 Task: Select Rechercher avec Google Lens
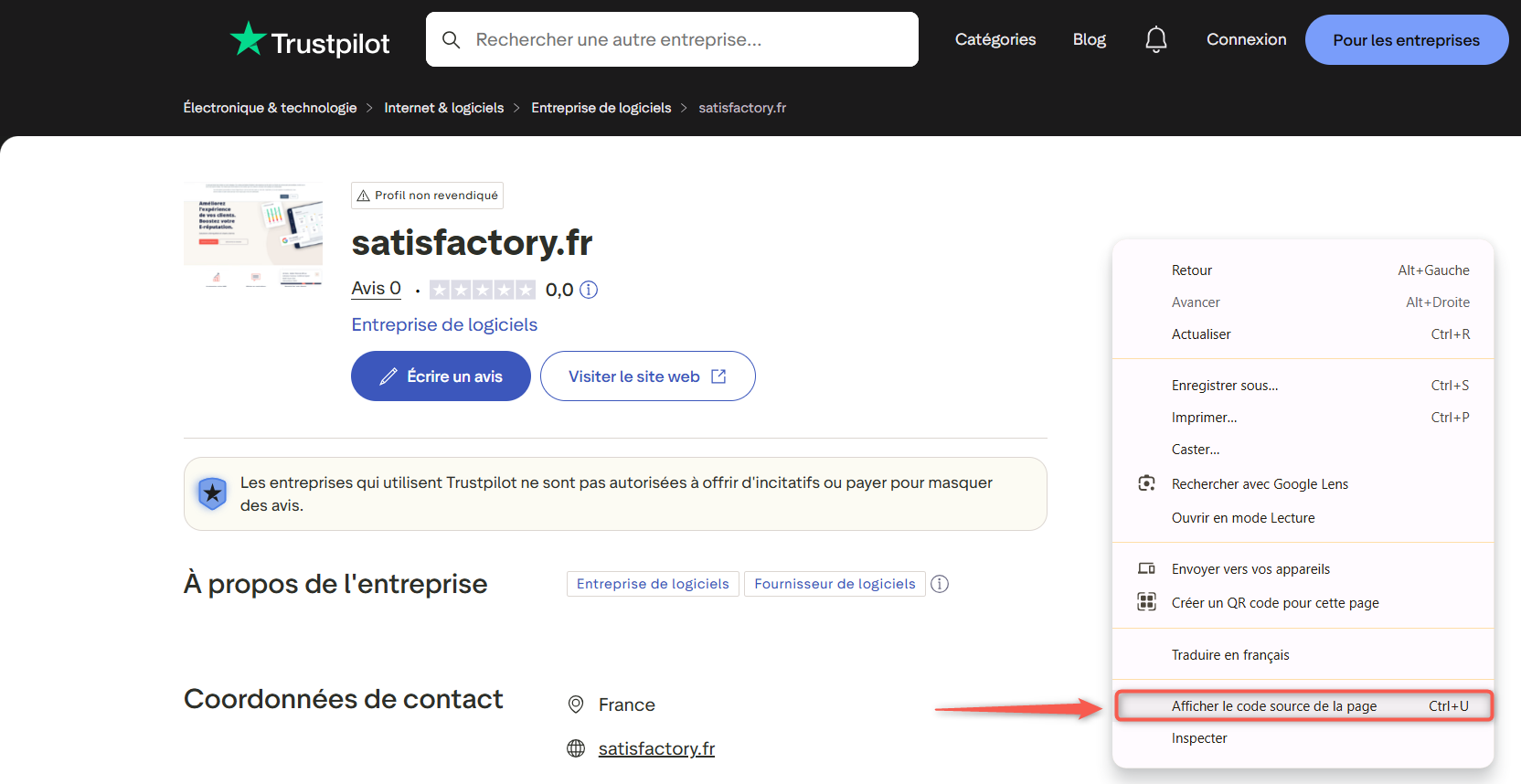1260,484
